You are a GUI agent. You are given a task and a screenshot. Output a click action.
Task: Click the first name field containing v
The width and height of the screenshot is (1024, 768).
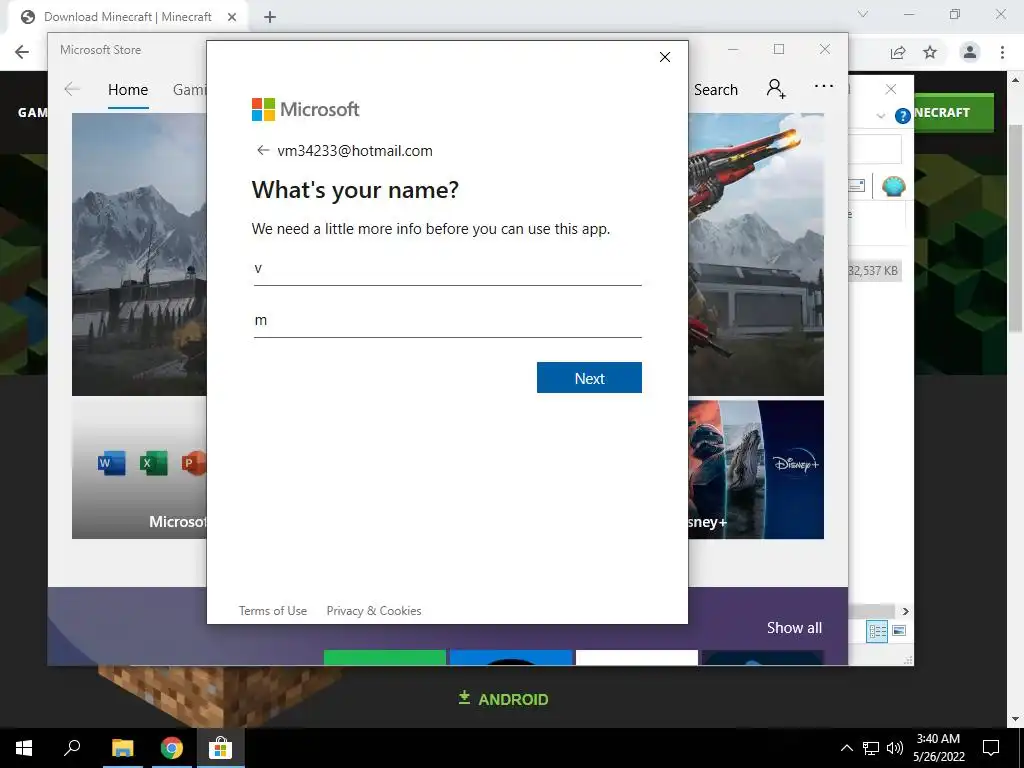[447, 269]
